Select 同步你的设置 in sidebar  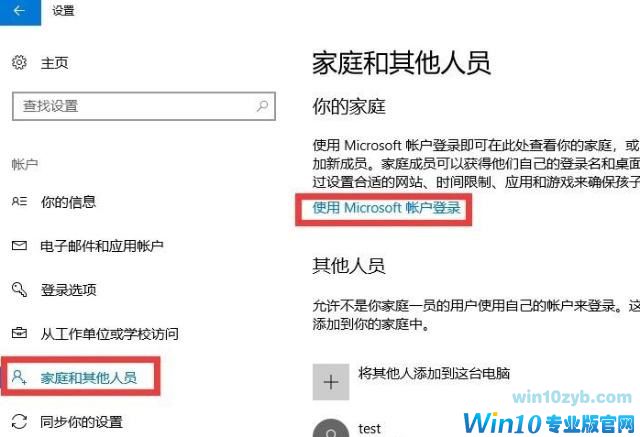coord(82,422)
